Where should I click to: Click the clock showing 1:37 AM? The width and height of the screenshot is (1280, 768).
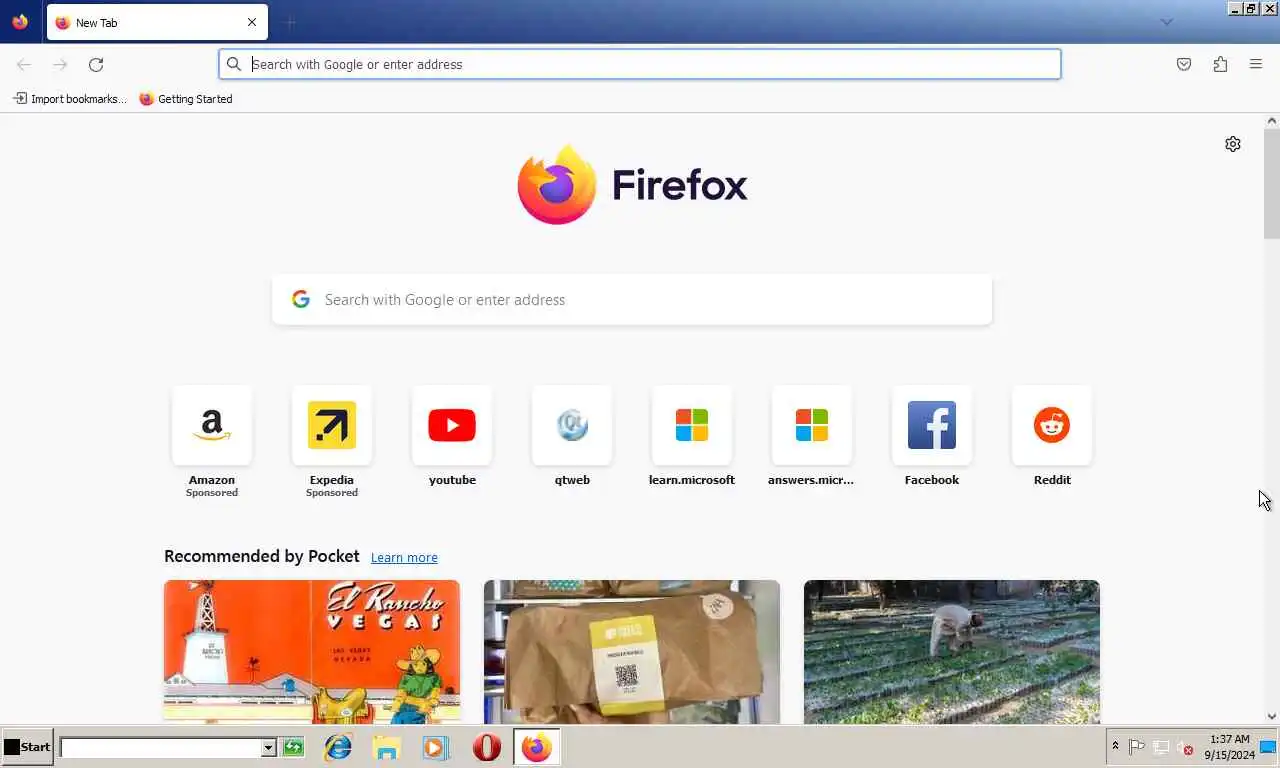point(1229,747)
